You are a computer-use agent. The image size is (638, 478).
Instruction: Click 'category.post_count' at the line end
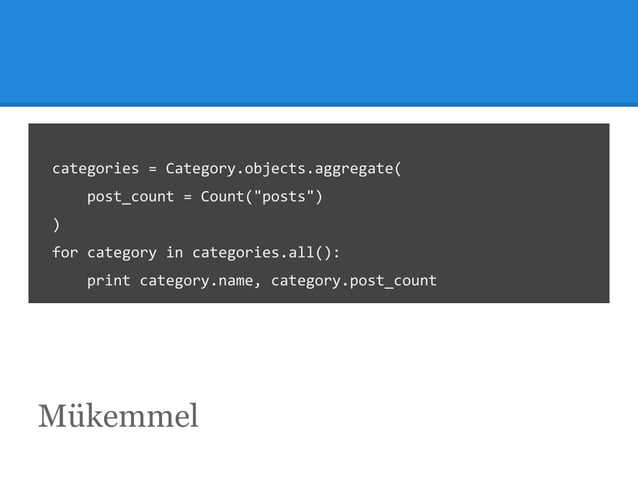tap(354, 281)
